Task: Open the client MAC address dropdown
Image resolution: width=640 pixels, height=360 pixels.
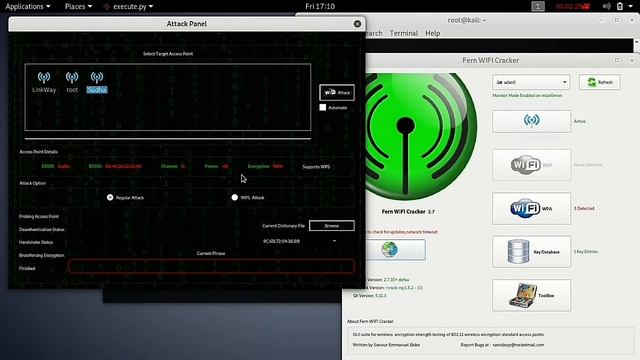Action: (x=300, y=241)
